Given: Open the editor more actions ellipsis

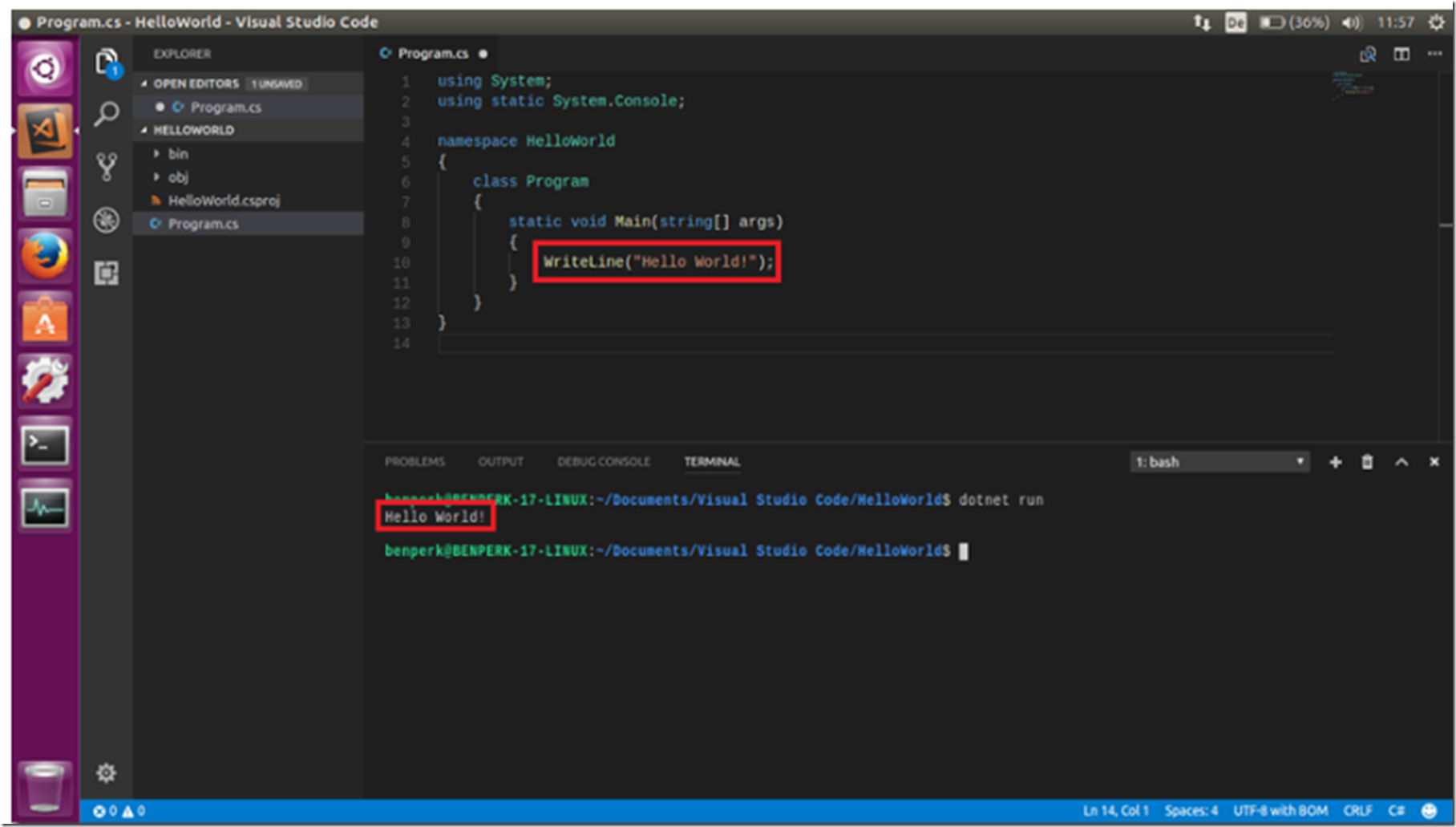Looking at the screenshot, I should point(1434,54).
